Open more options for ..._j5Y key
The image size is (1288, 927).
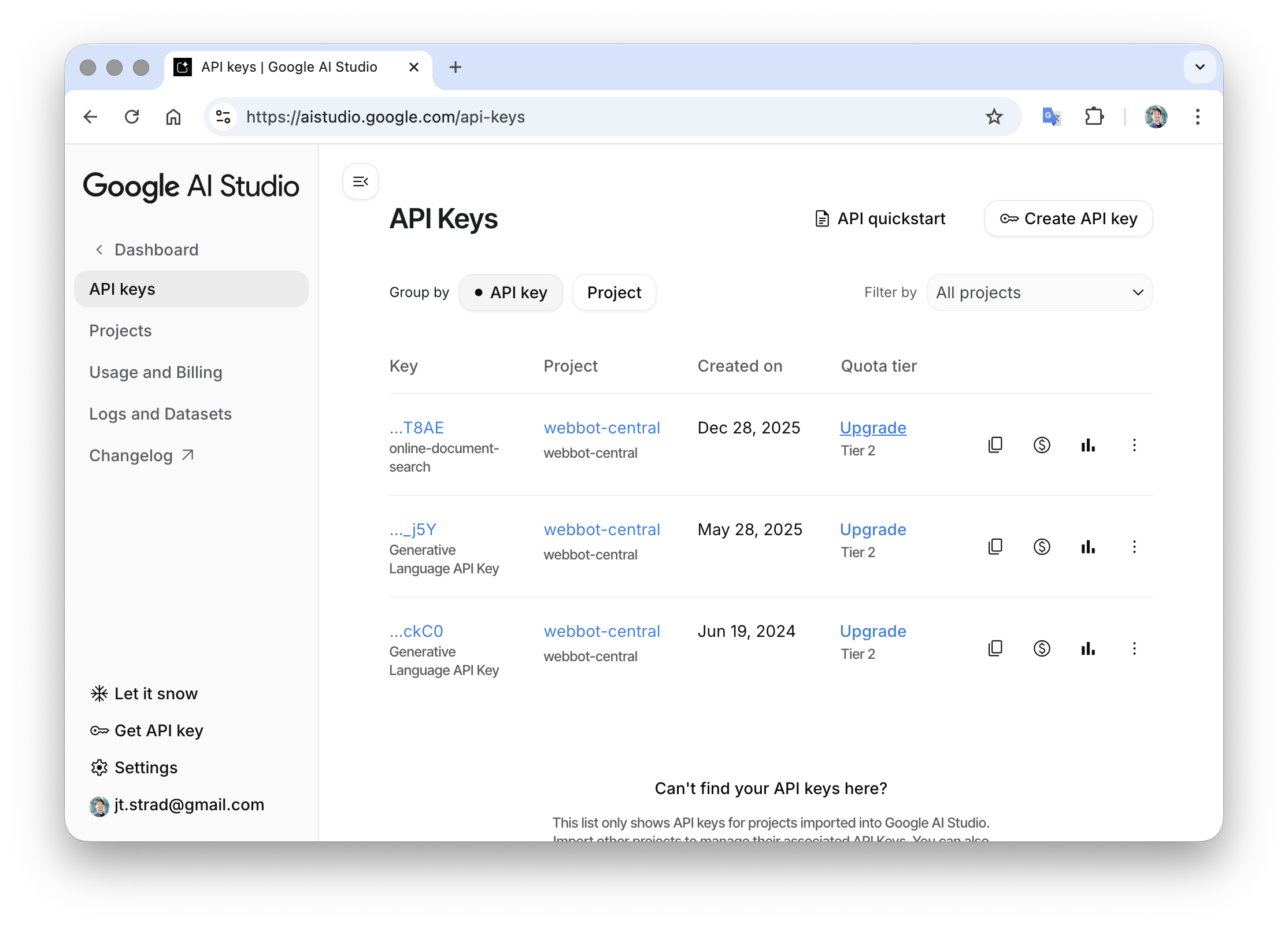pos(1134,546)
